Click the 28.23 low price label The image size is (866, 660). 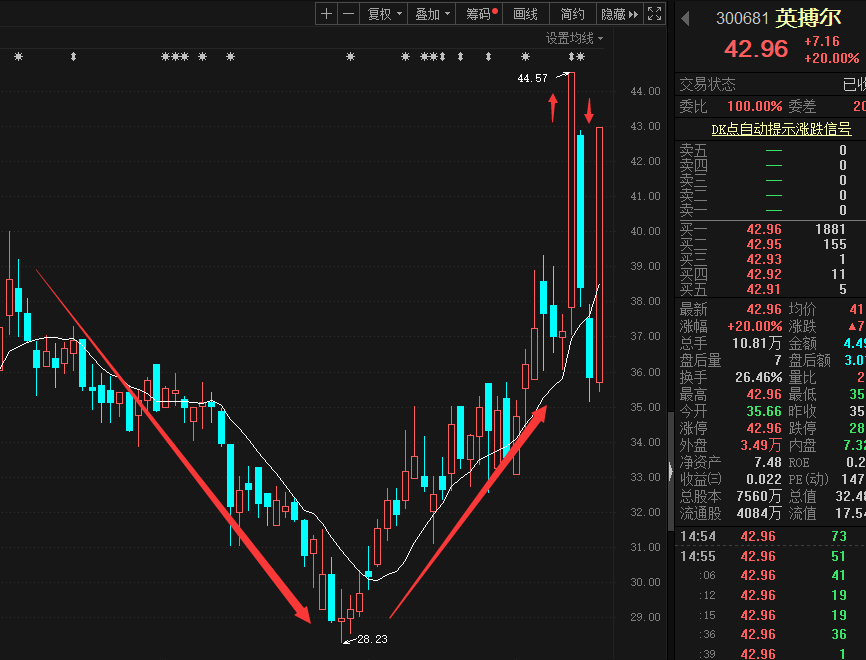click(x=372, y=639)
